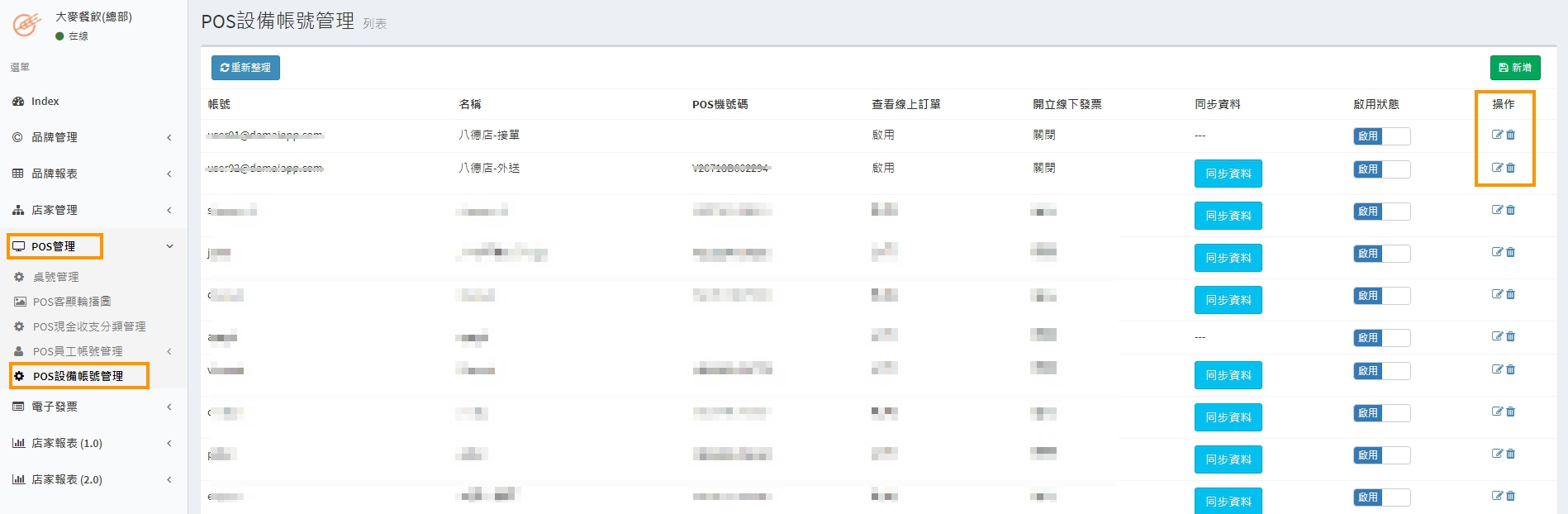Click the 重新整理 refresh button
Screen dimensions: 1568x514
[x=245, y=68]
